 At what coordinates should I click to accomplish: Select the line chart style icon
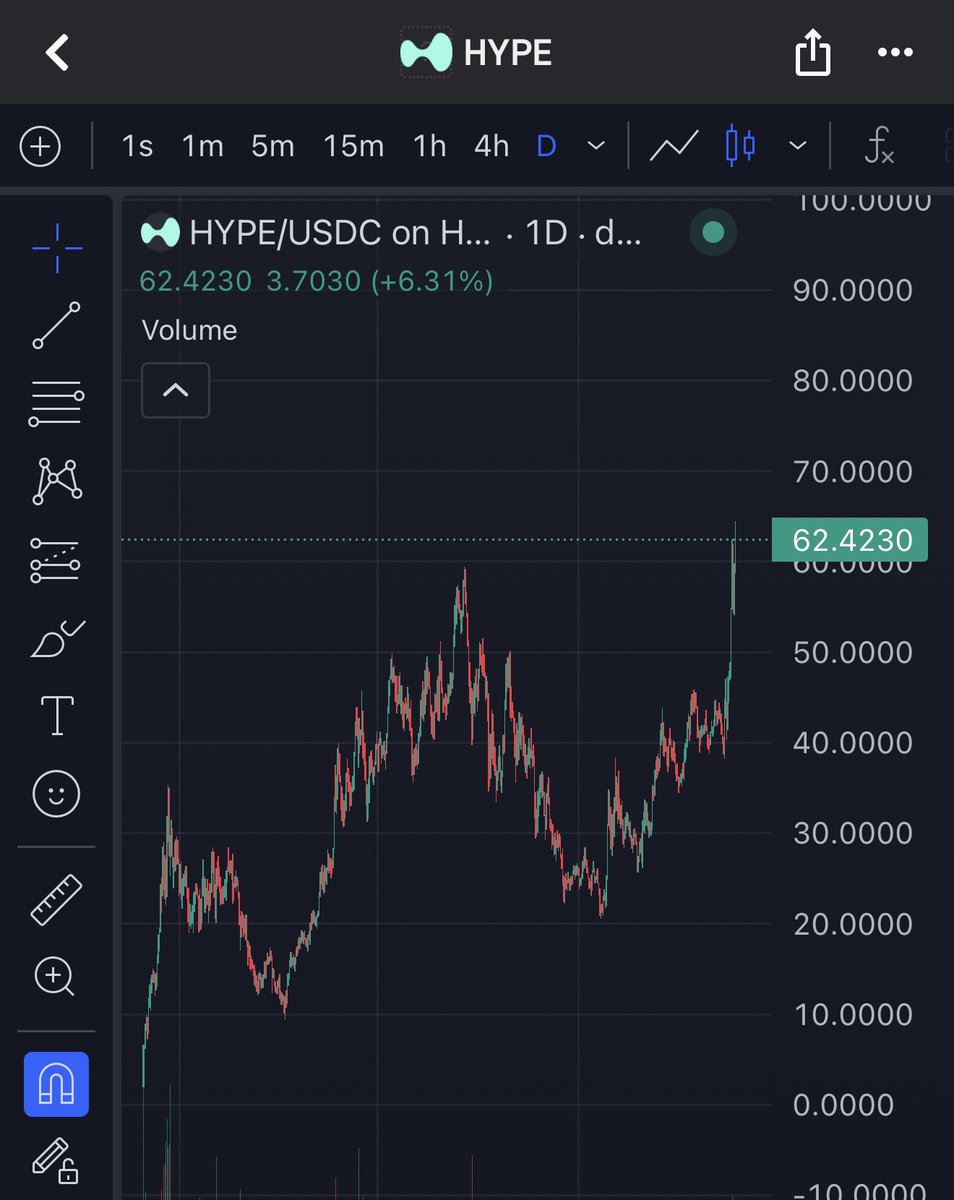[673, 146]
